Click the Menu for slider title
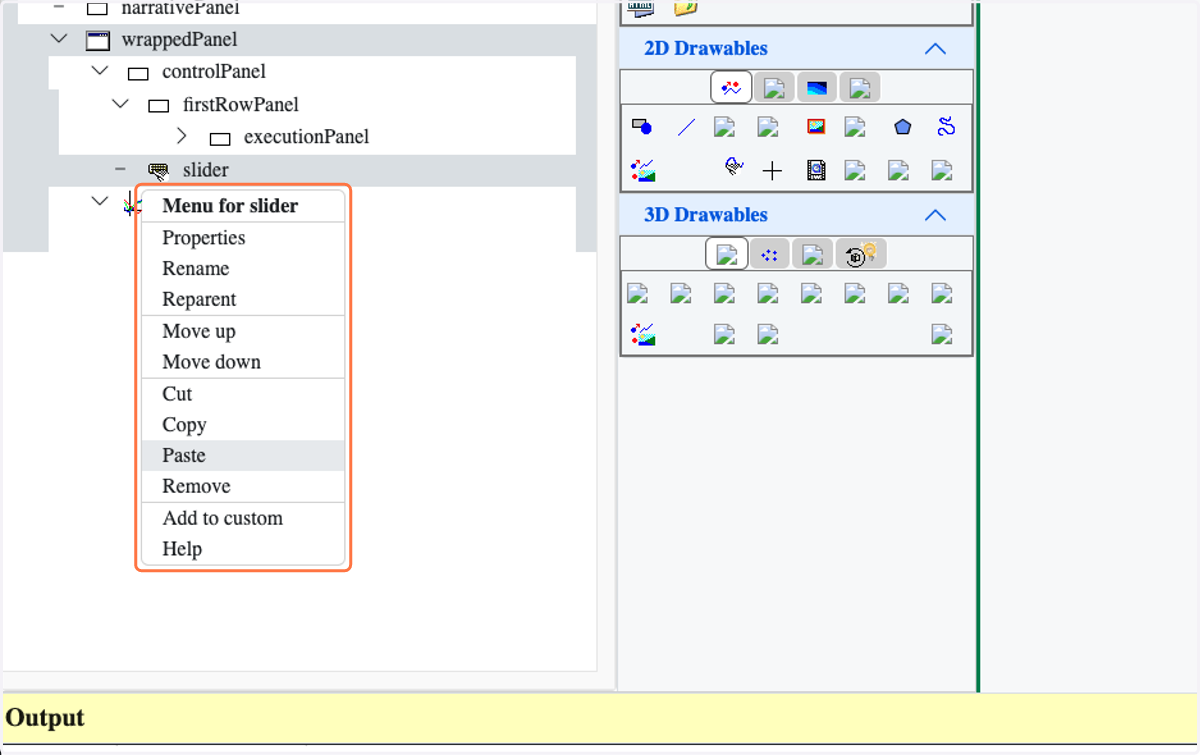The width and height of the screenshot is (1200, 755). (x=230, y=206)
